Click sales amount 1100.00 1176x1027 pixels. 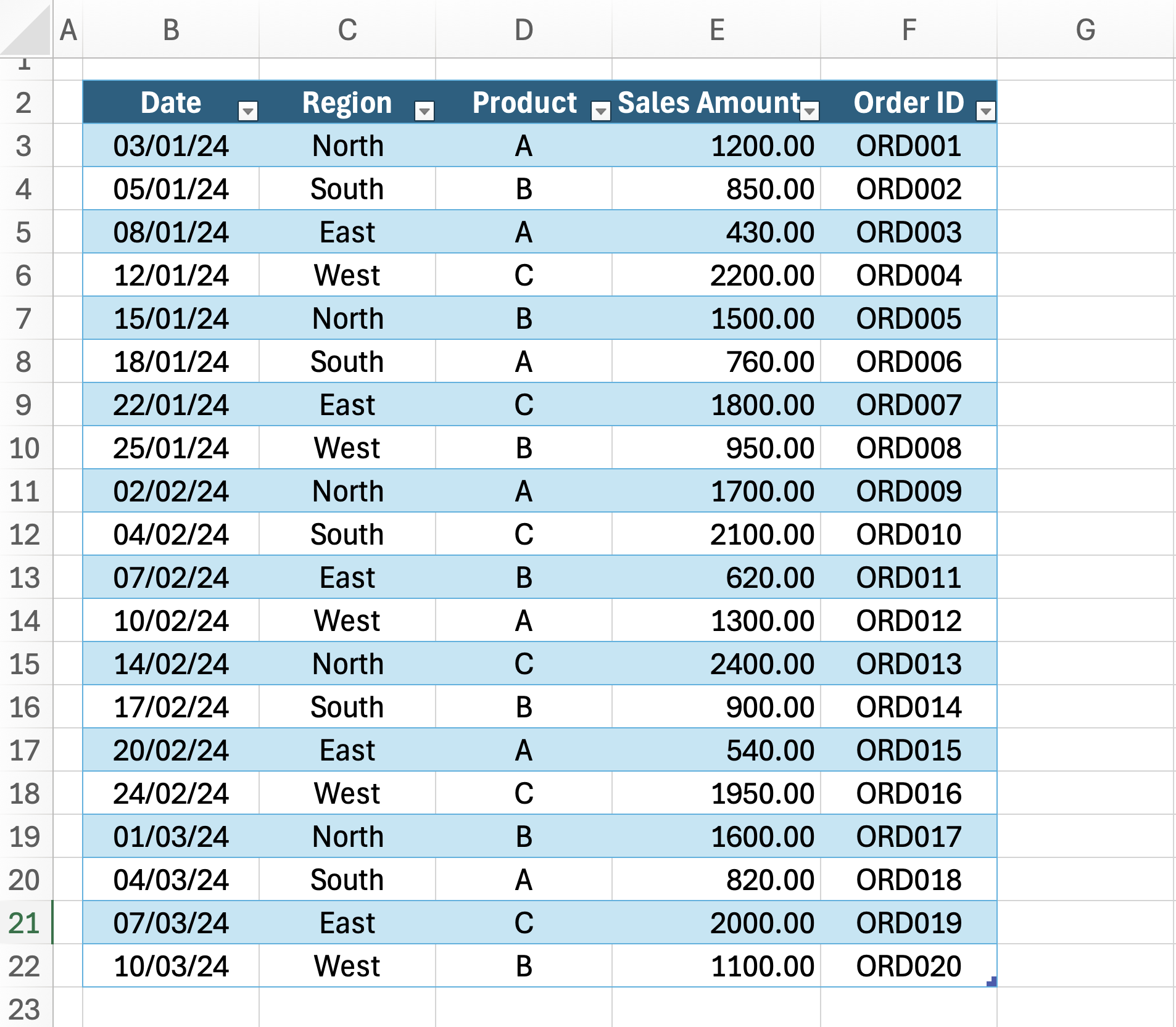click(x=716, y=966)
